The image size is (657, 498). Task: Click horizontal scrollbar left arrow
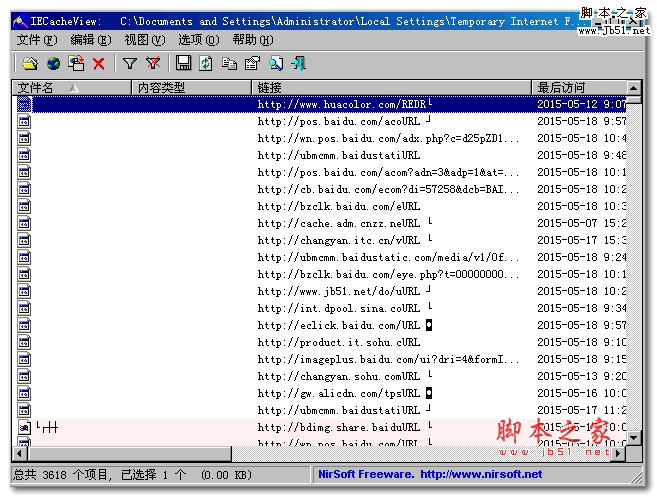tap(20, 453)
